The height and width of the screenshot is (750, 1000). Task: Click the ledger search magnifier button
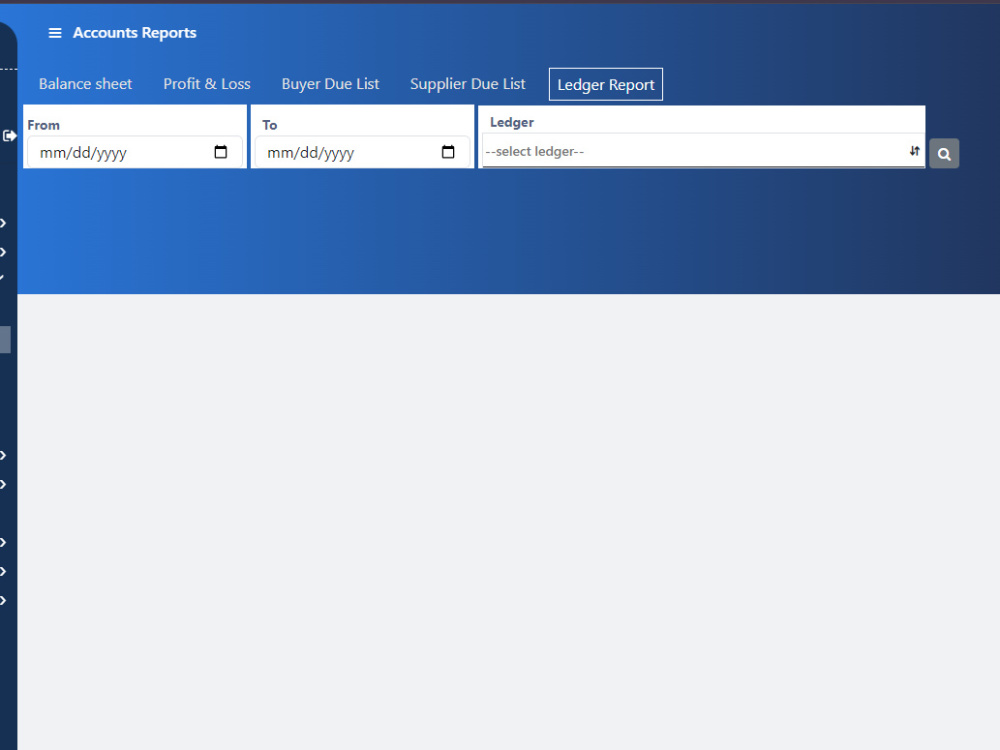(x=944, y=154)
